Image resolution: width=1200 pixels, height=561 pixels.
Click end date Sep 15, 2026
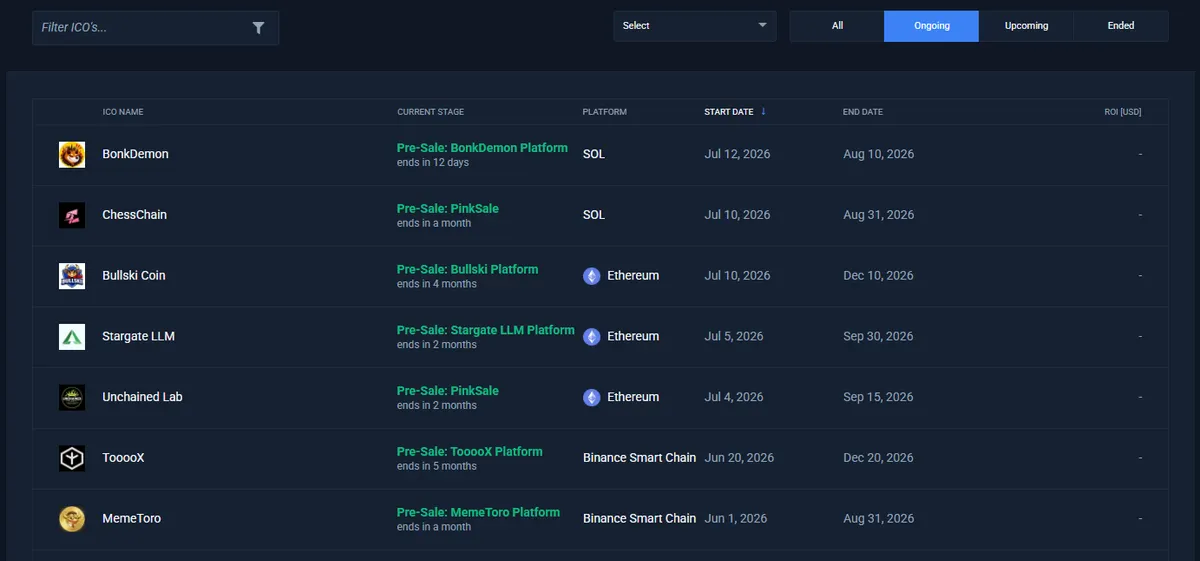(878, 397)
